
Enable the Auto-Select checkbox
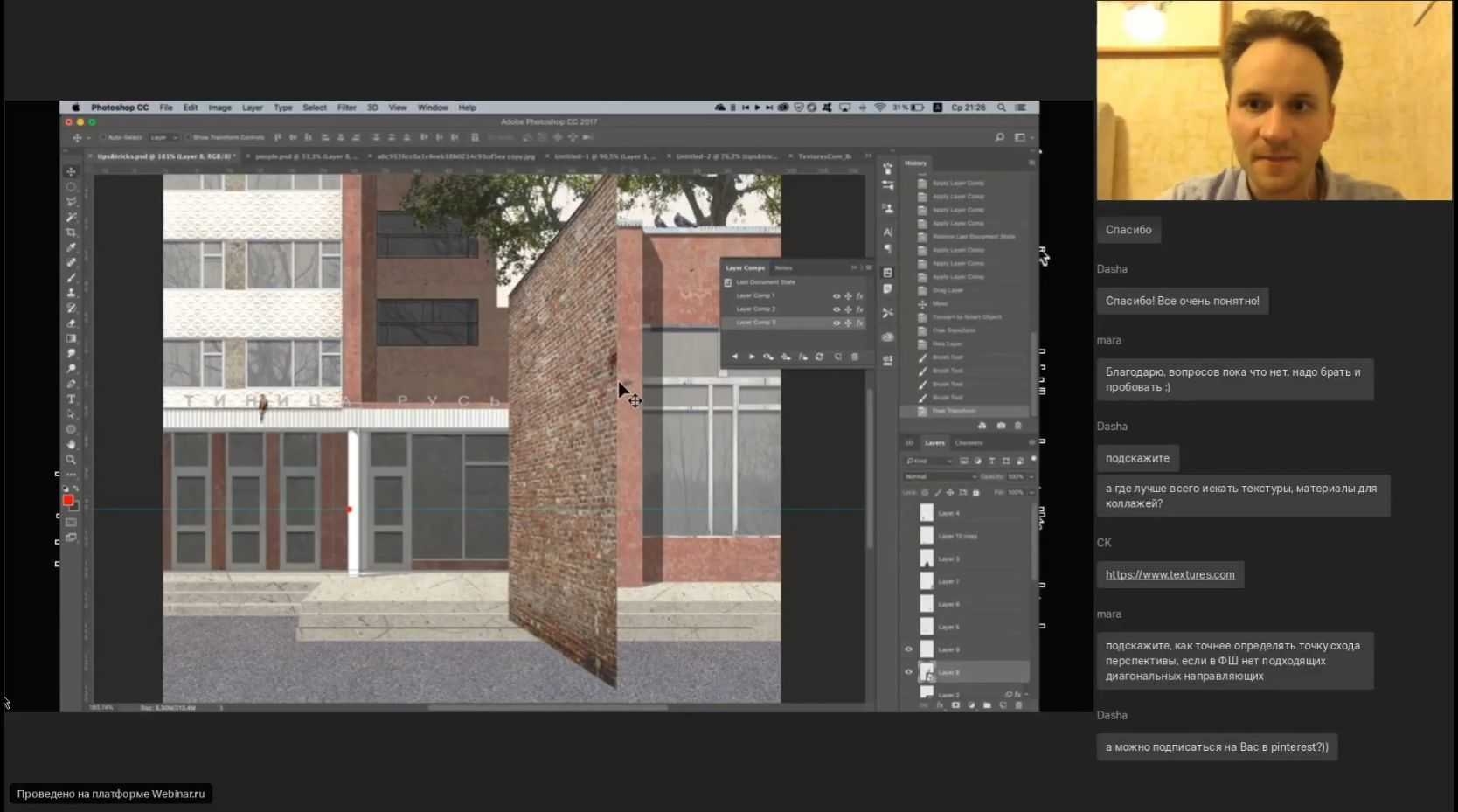point(103,137)
